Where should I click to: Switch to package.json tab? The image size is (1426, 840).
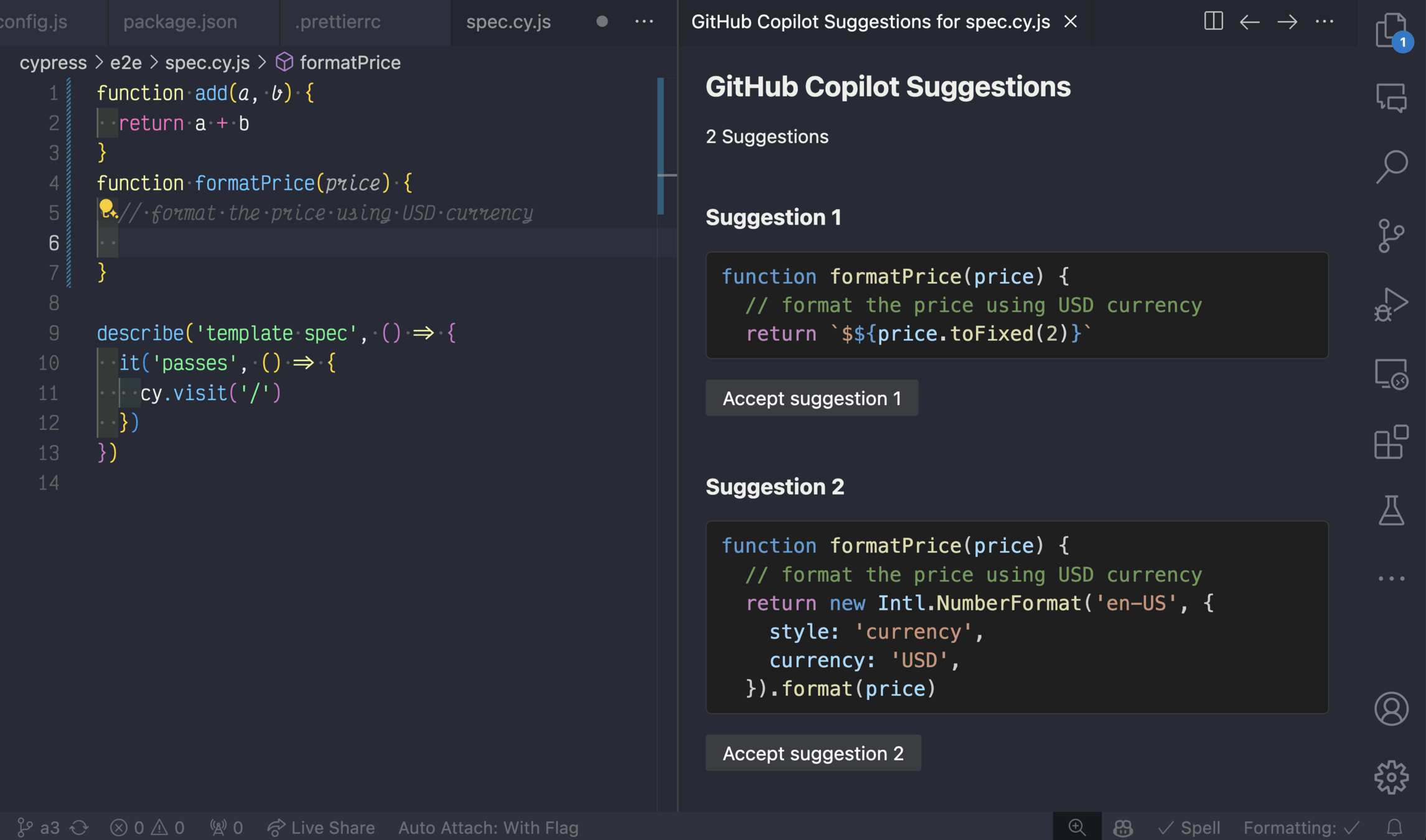(180, 22)
